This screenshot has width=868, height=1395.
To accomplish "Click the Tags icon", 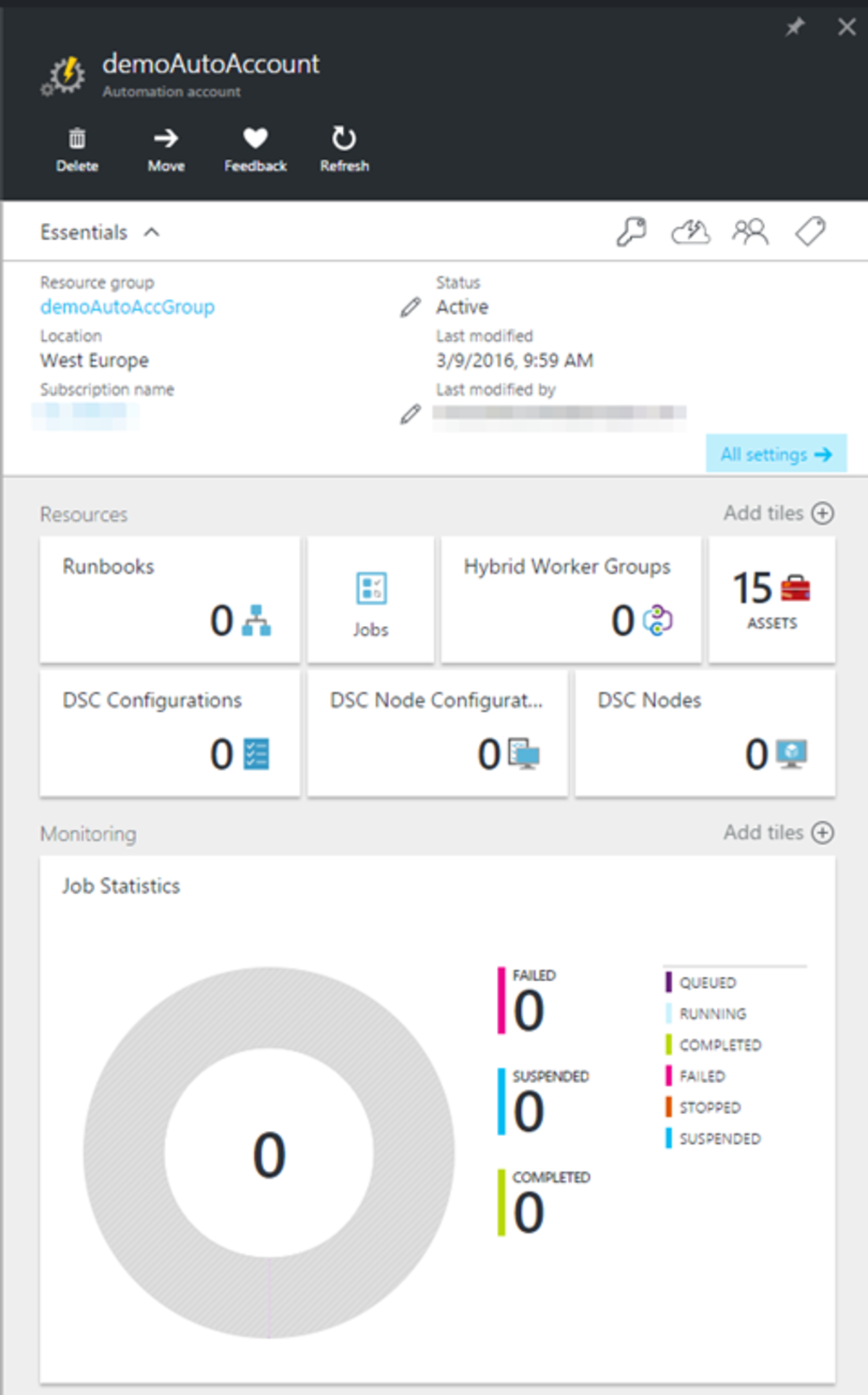I will (810, 232).
